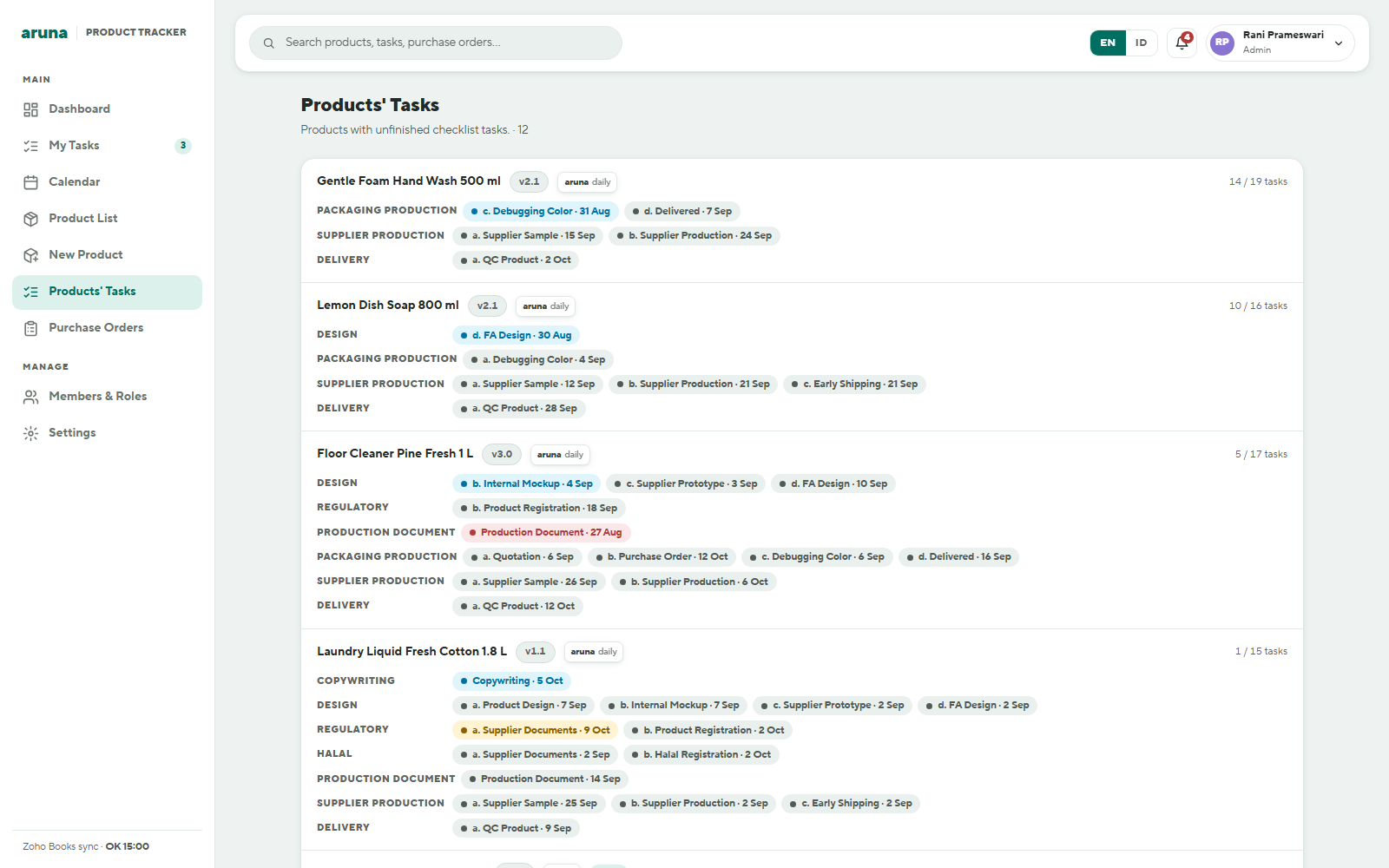Screen dimensions: 1389x868
Task: Click the search magnifier icon
Action: 269,43
